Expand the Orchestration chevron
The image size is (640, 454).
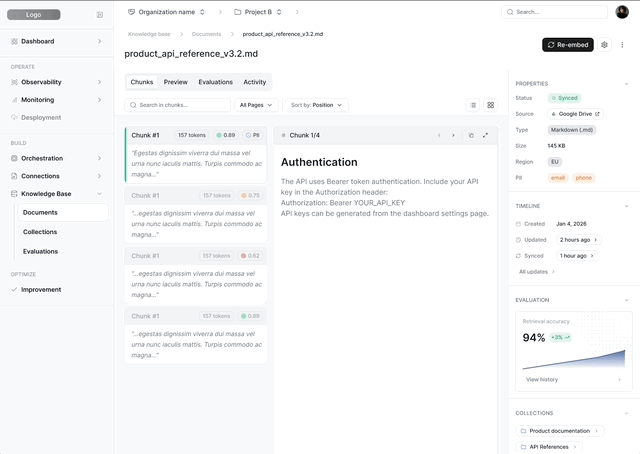click(100, 158)
